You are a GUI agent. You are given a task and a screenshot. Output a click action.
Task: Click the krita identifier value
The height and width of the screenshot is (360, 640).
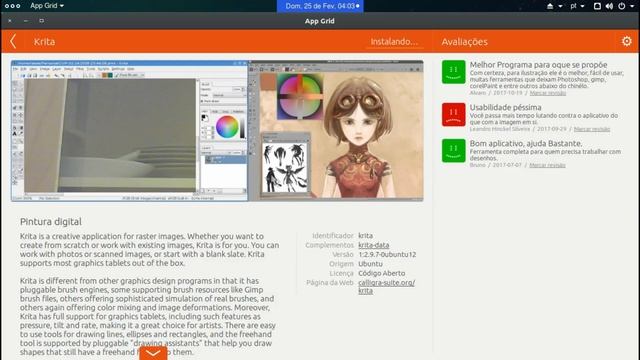point(365,236)
